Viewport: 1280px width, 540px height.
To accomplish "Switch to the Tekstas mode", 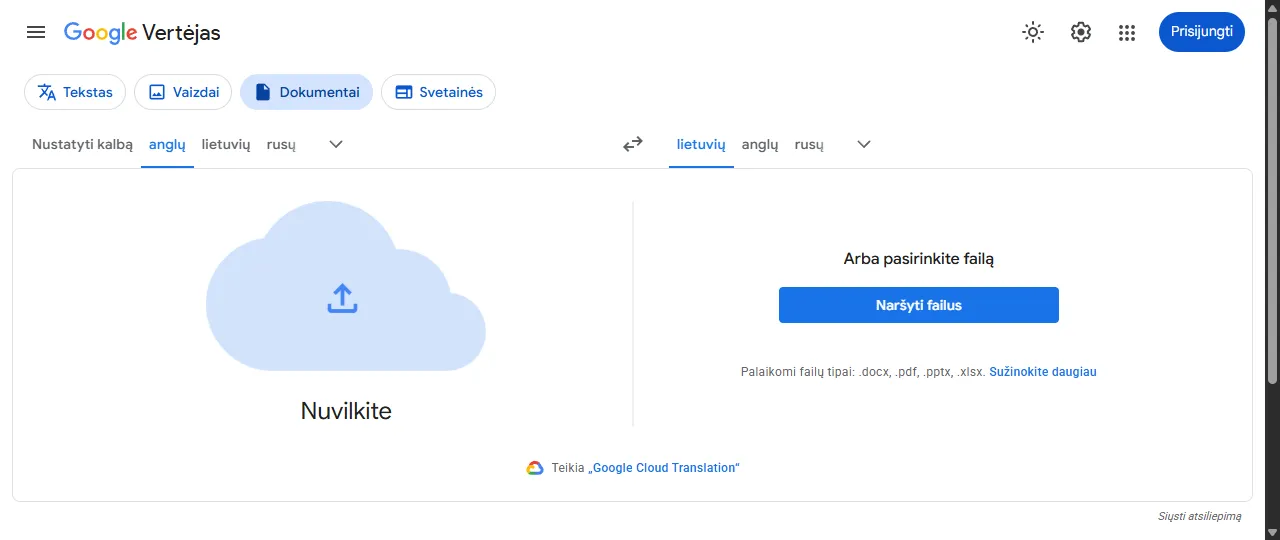I will (x=75, y=92).
